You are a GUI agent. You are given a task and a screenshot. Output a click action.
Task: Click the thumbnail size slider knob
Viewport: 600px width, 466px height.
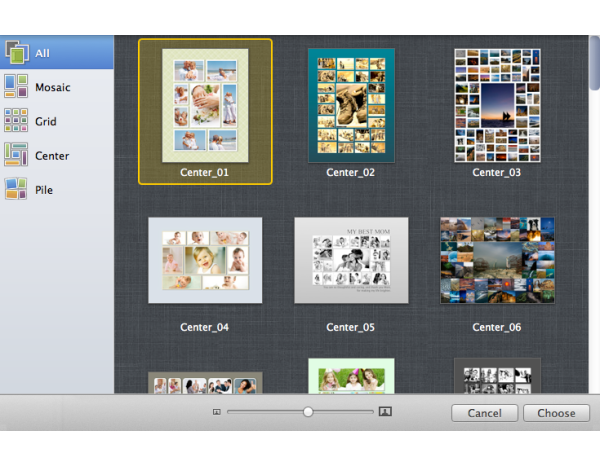pos(308,412)
